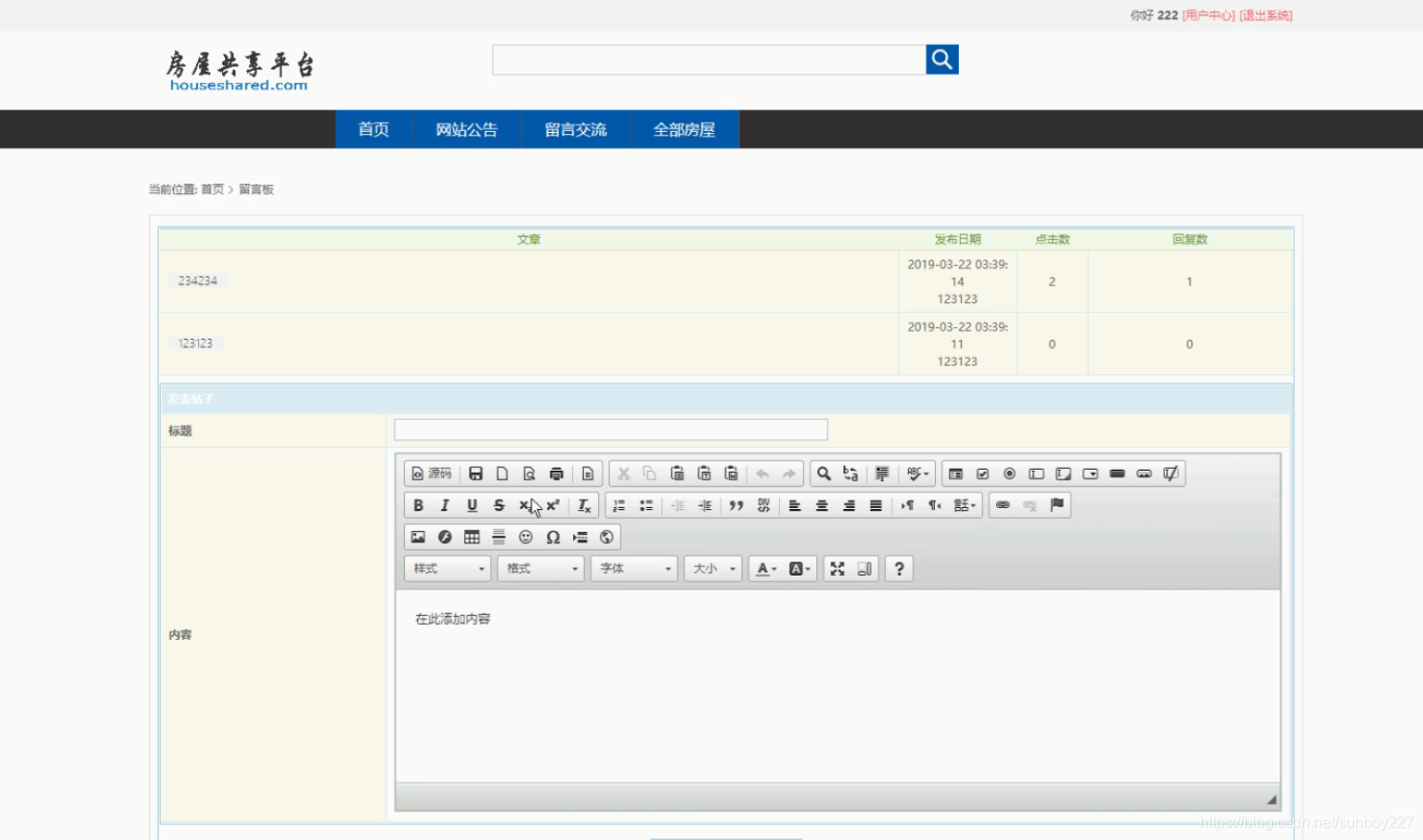Expand the 字体 font dropdown
Viewport: 1423px width, 840px height.
(x=634, y=568)
